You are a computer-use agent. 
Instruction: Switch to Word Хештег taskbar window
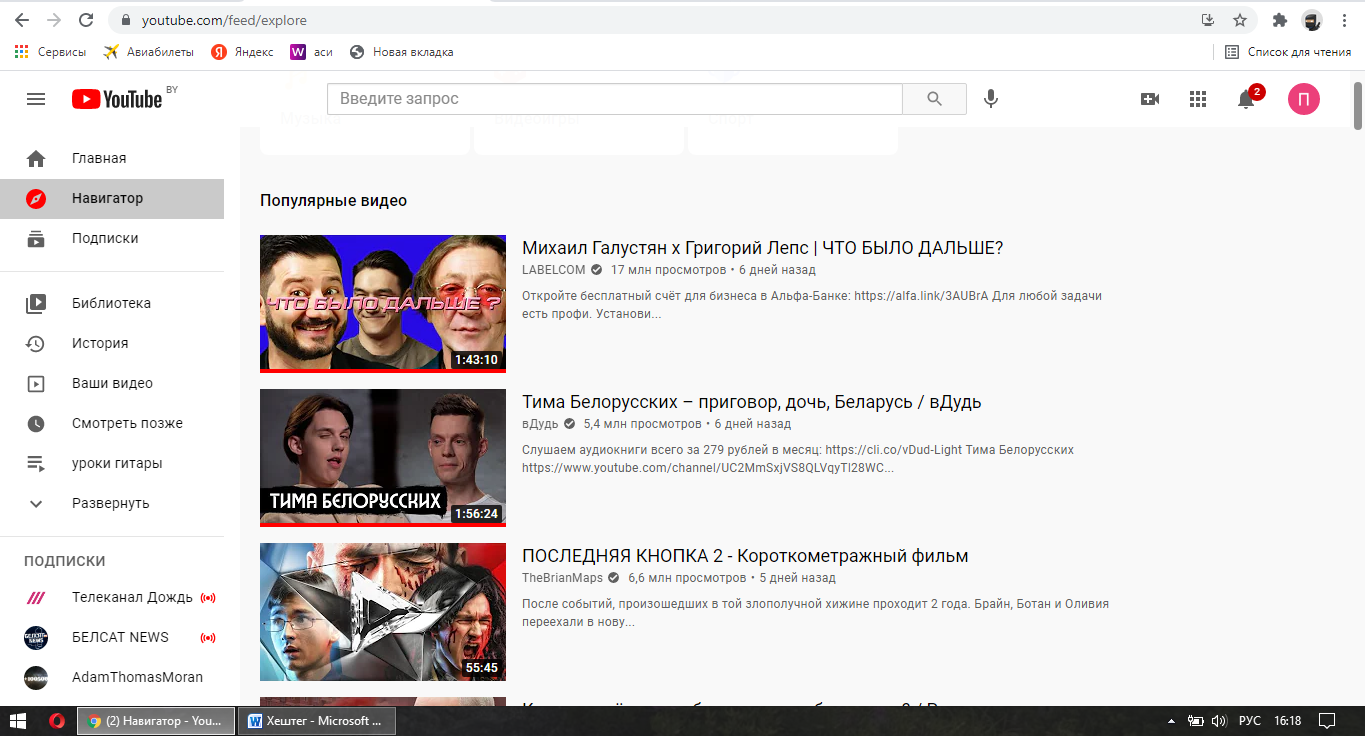[316, 720]
